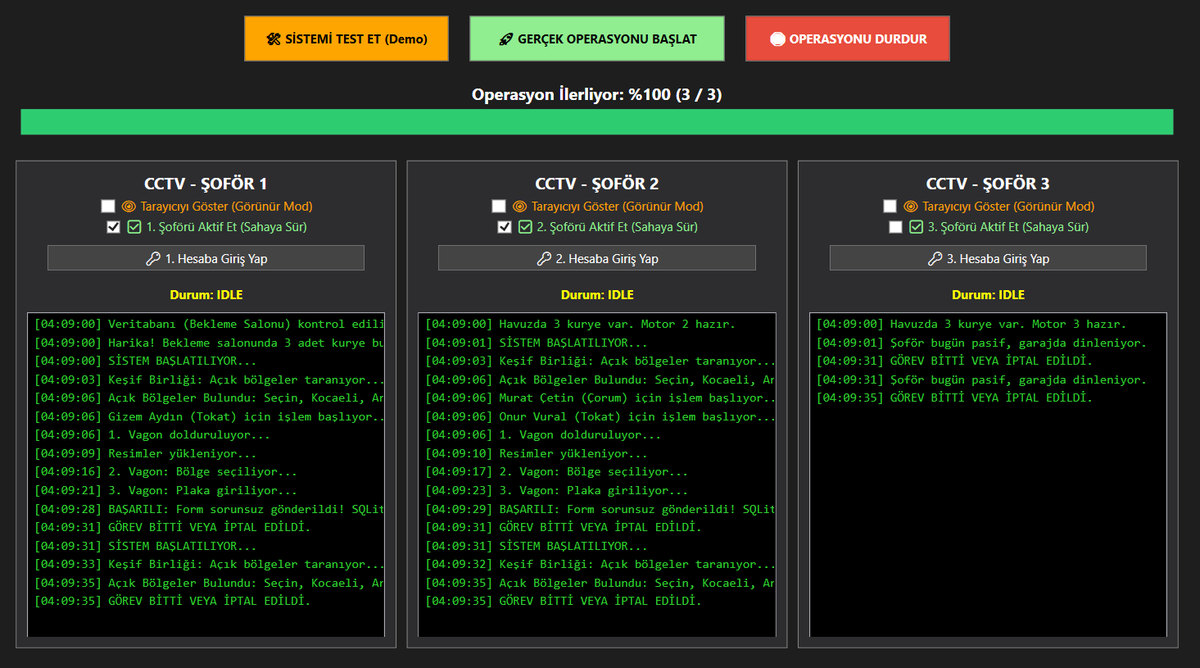The image size is (1200, 668).
Task: Click the Motor 3 hazır log line
Action: pos(971,324)
